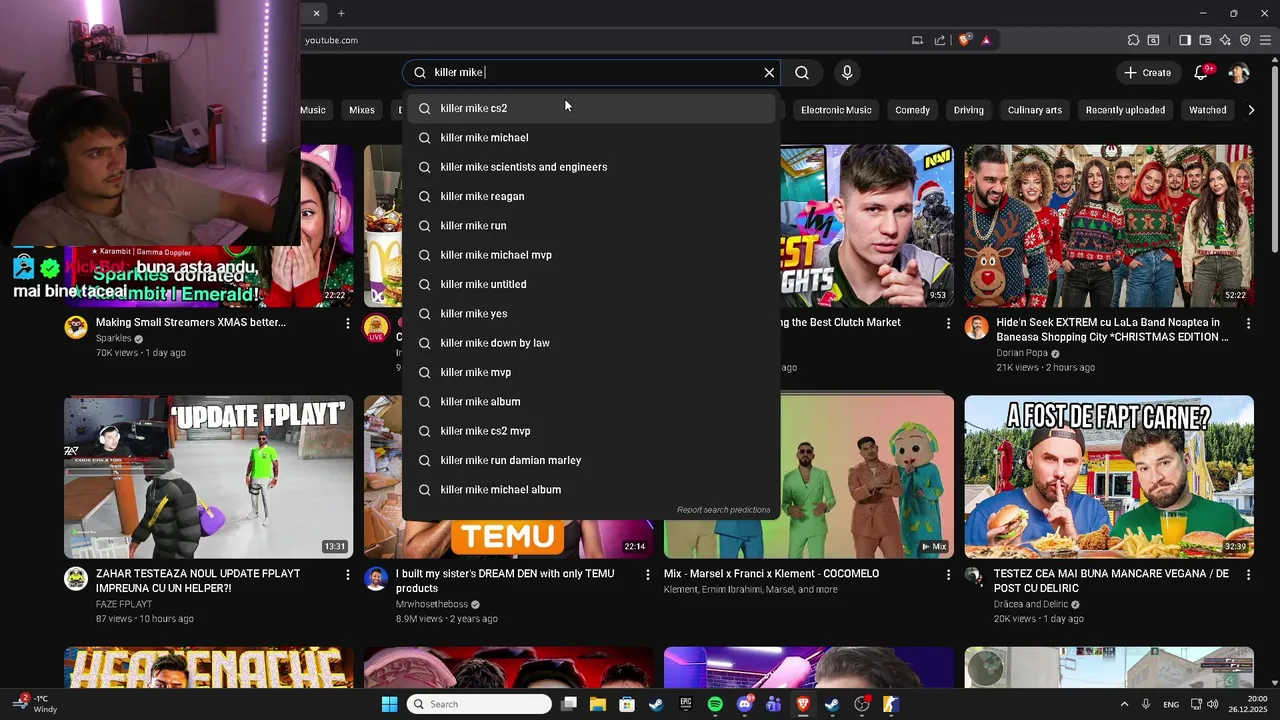Select 'killer mike yes' suggestion
1280x720 pixels.
(590, 313)
